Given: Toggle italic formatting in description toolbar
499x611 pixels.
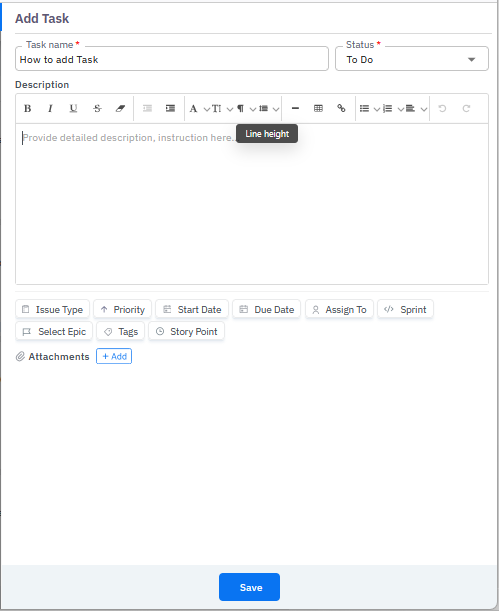Looking at the screenshot, I should (50, 108).
